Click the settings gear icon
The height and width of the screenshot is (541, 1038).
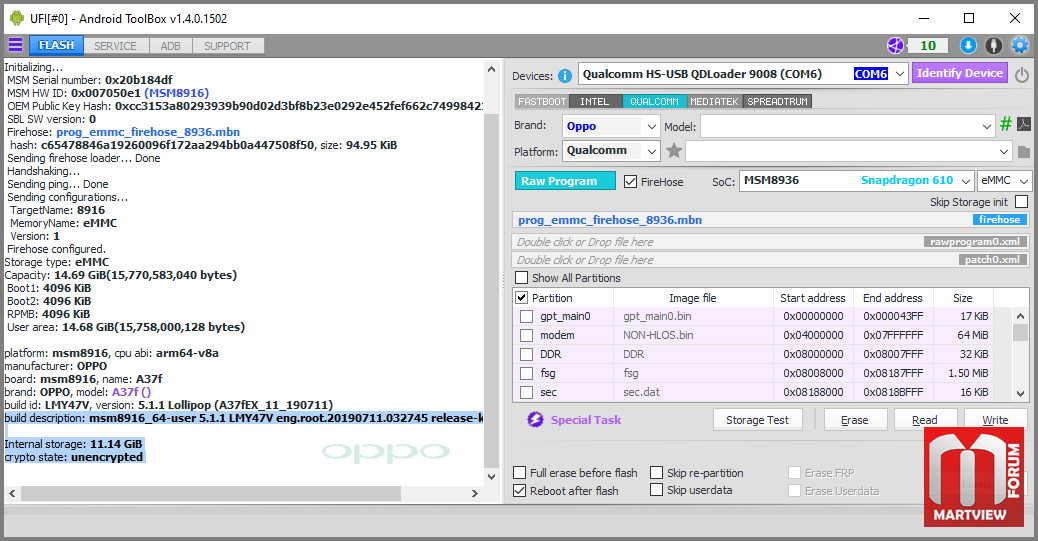tap(1019, 45)
